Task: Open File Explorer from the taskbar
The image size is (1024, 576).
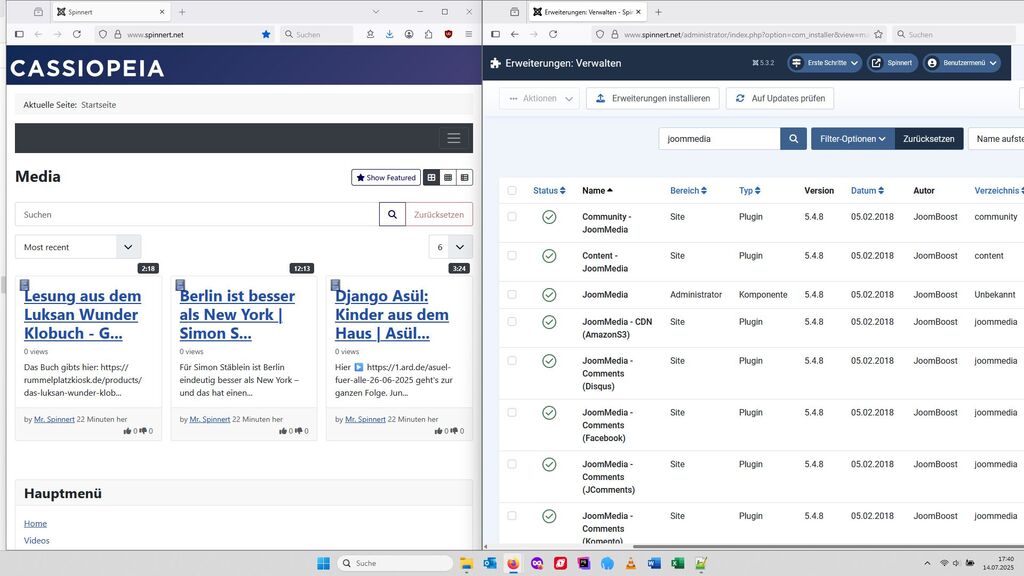Action: [466, 563]
